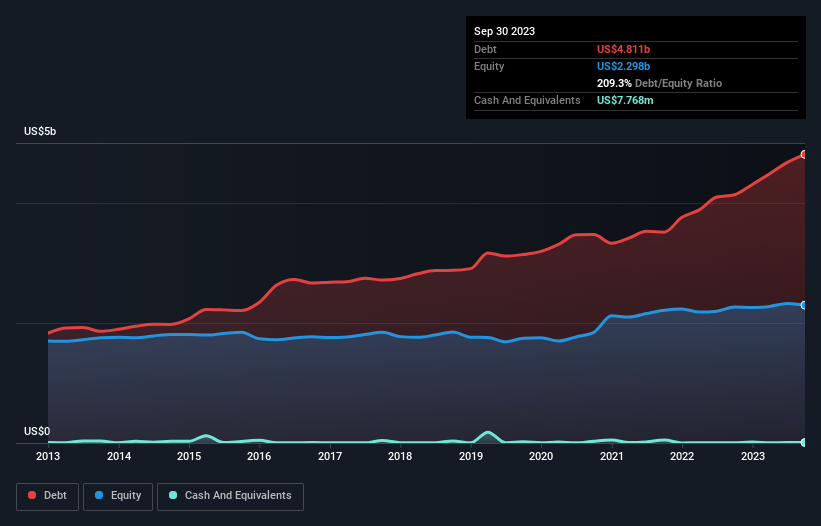Click the red Debt legend dot
Screen dimensions: 821x526
[x=32, y=495]
